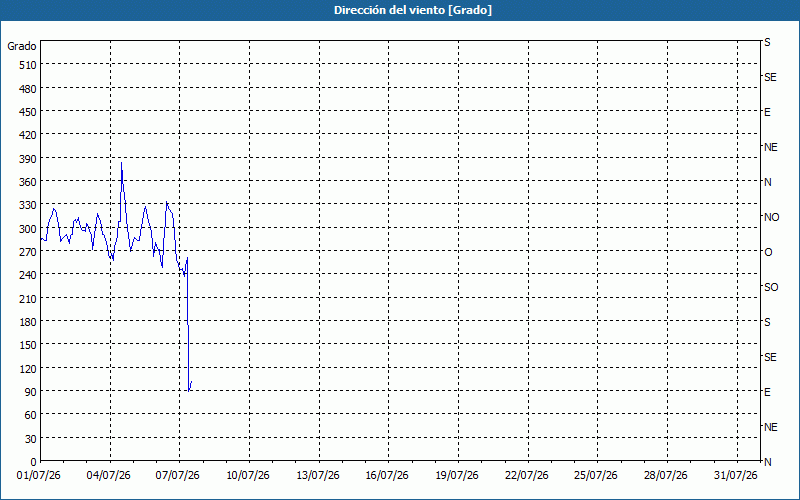Select the 270 value on the degree axis
Image resolution: width=800 pixels, height=500 pixels.
pyautogui.click(x=29, y=252)
